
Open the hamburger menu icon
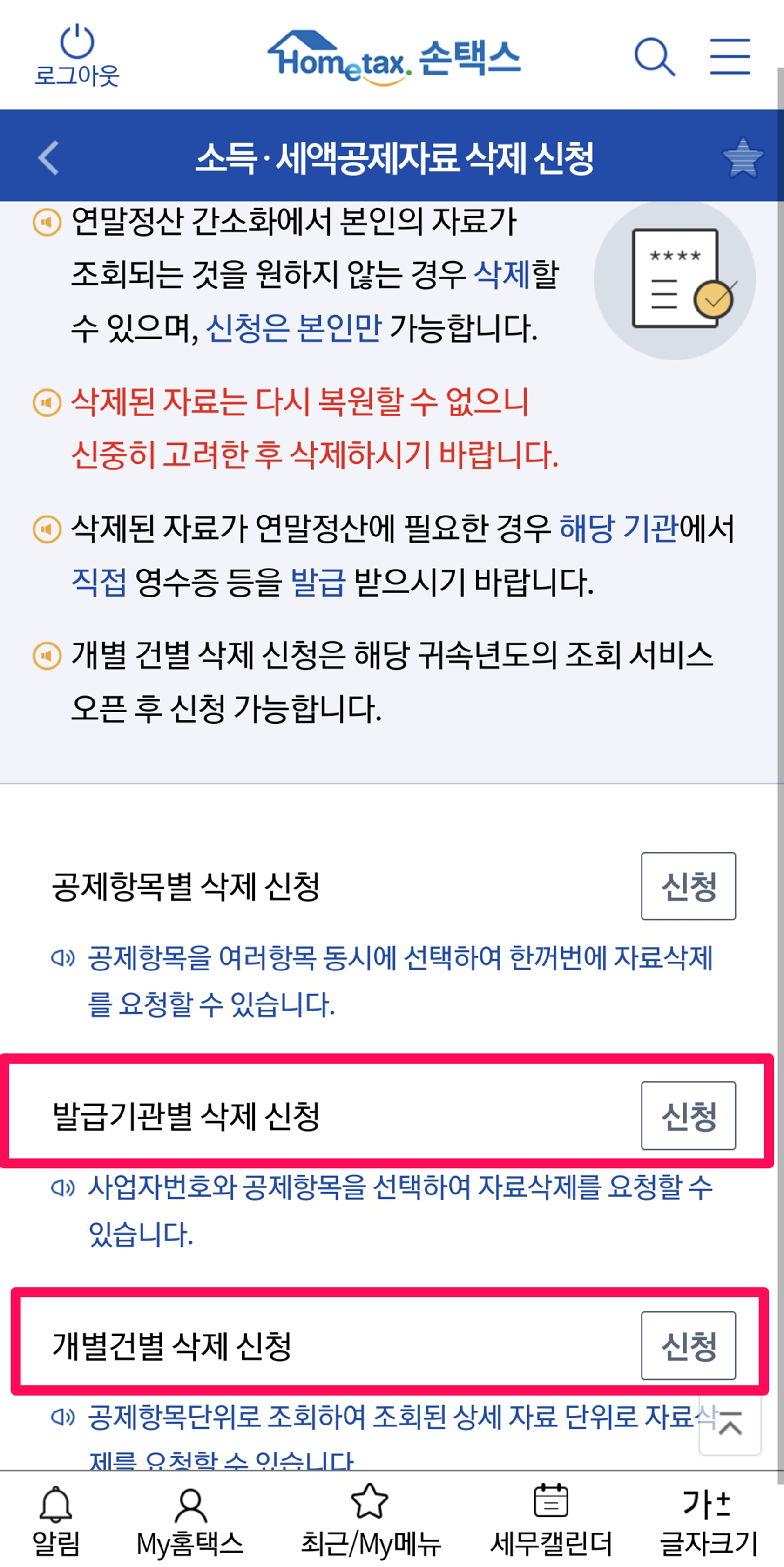[730, 56]
